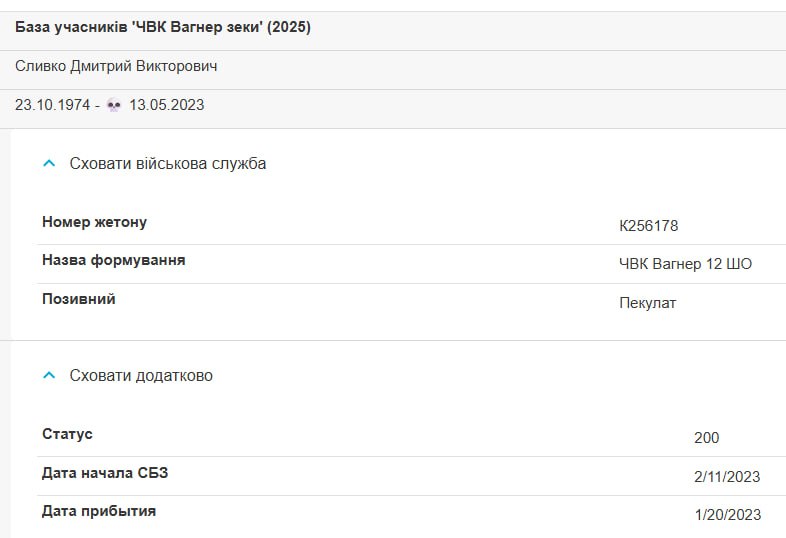Collapse the додатково section chevron
The height and width of the screenshot is (538, 786).
click(x=49, y=375)
